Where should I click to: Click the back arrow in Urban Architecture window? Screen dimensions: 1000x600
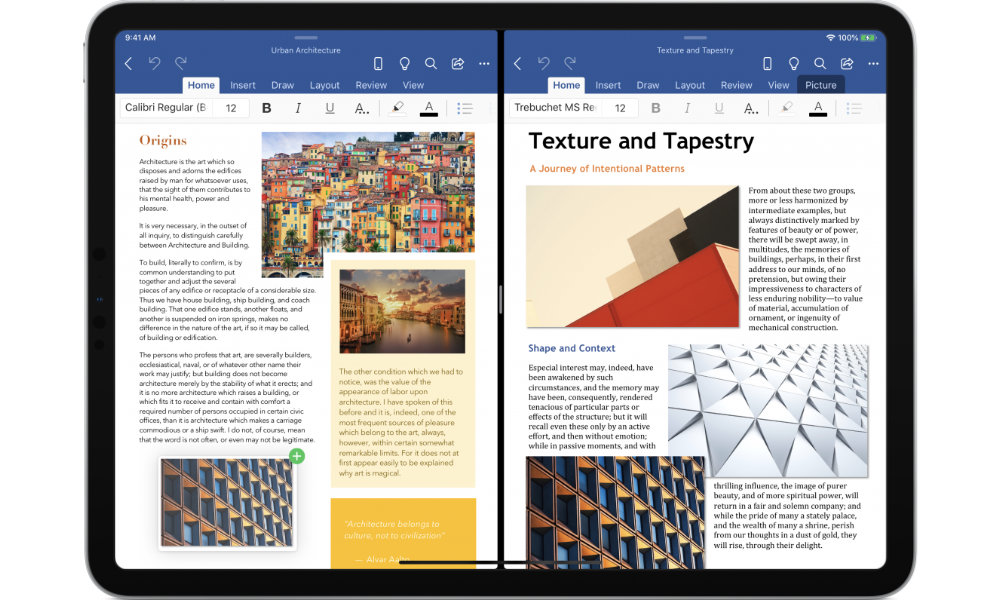pos(128,64)
